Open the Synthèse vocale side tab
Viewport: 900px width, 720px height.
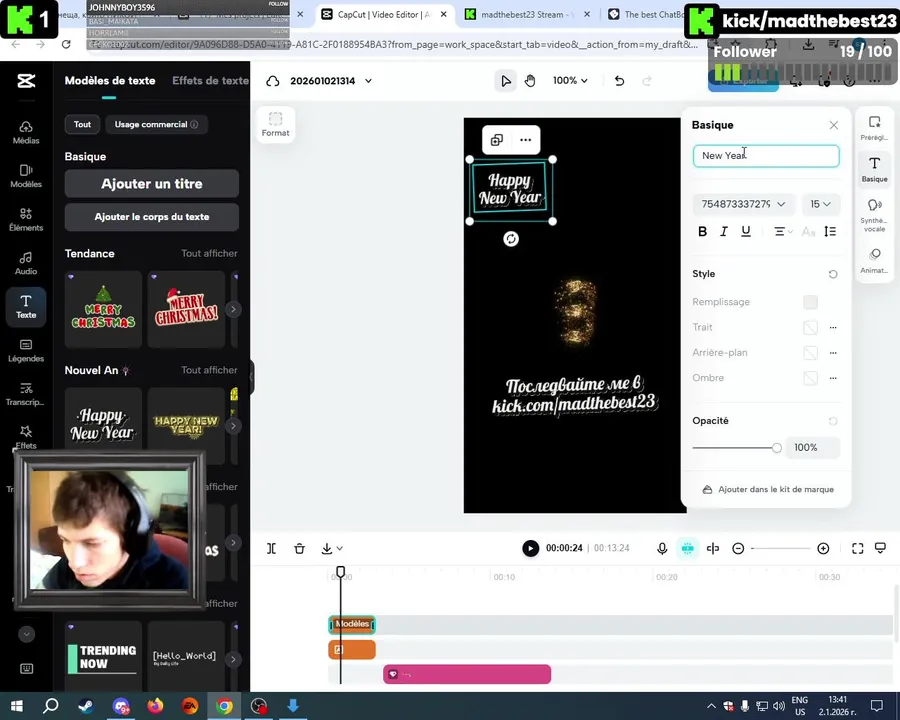[874, 215]
